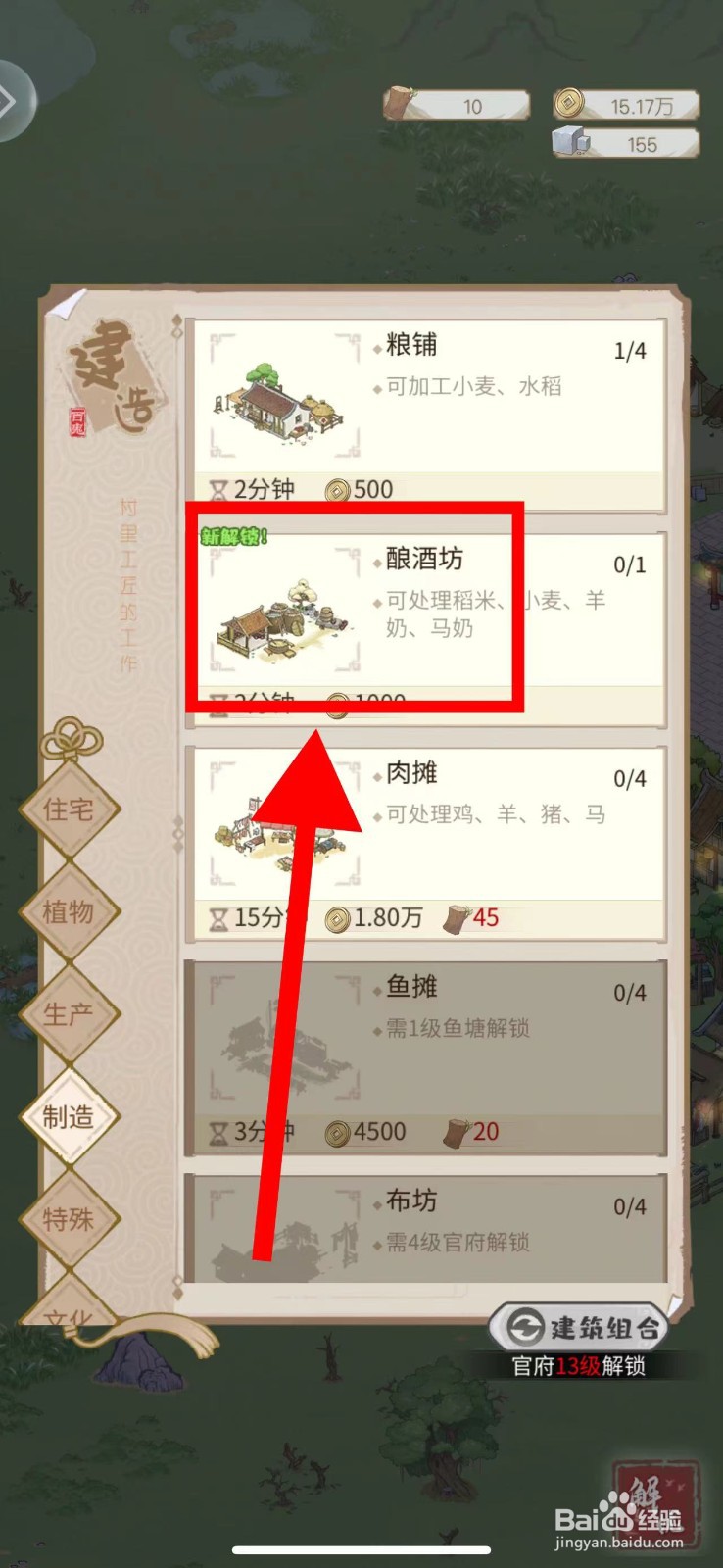Tap the gold coin currency icon

pyautogui.click(x=569, y=103)
